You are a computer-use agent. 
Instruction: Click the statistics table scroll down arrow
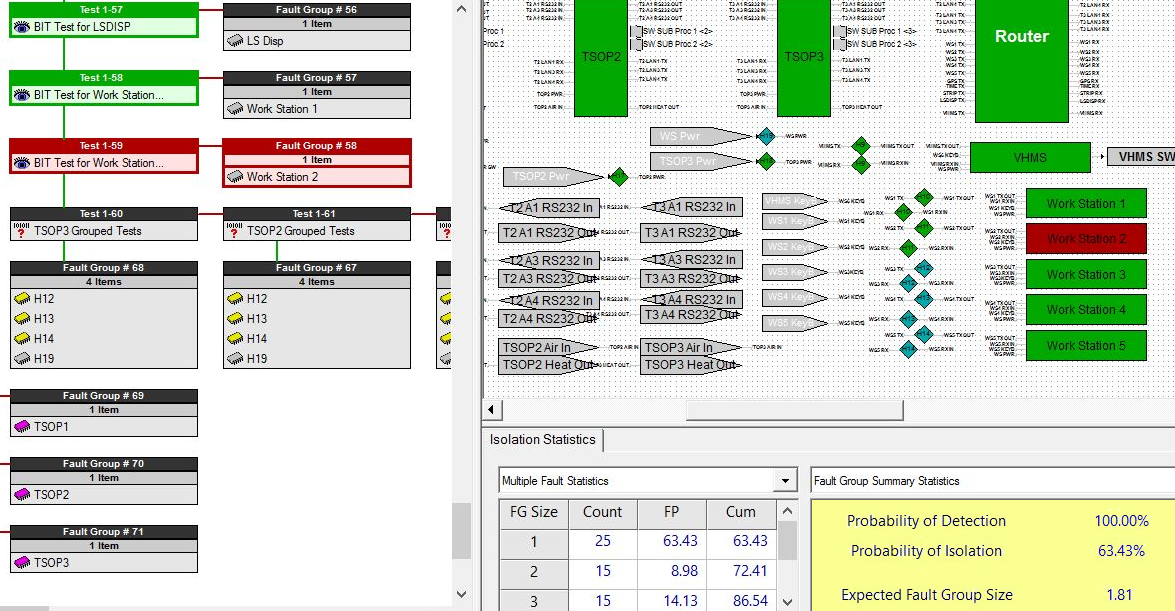pos(788,601)
